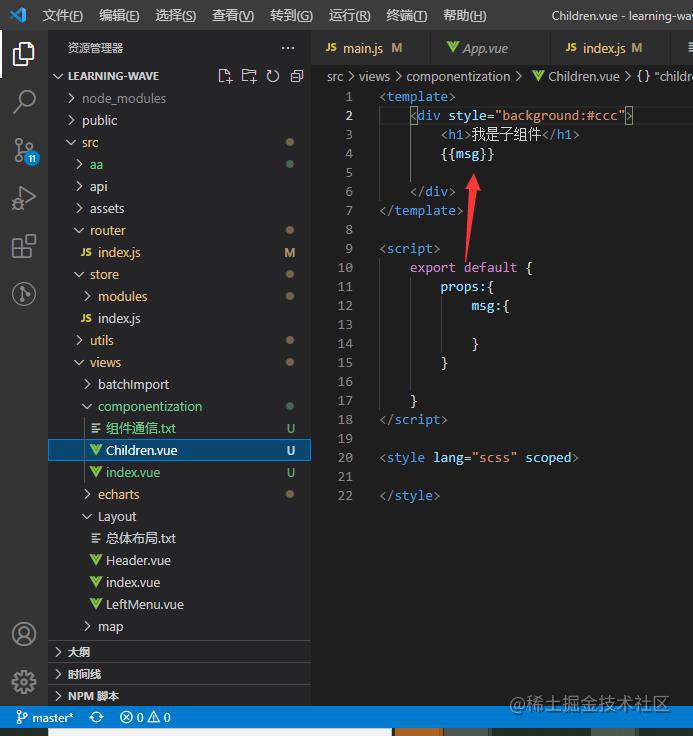Open 编辑(E) menu
The image size is (693, 736).
click(x=119, y=16)
